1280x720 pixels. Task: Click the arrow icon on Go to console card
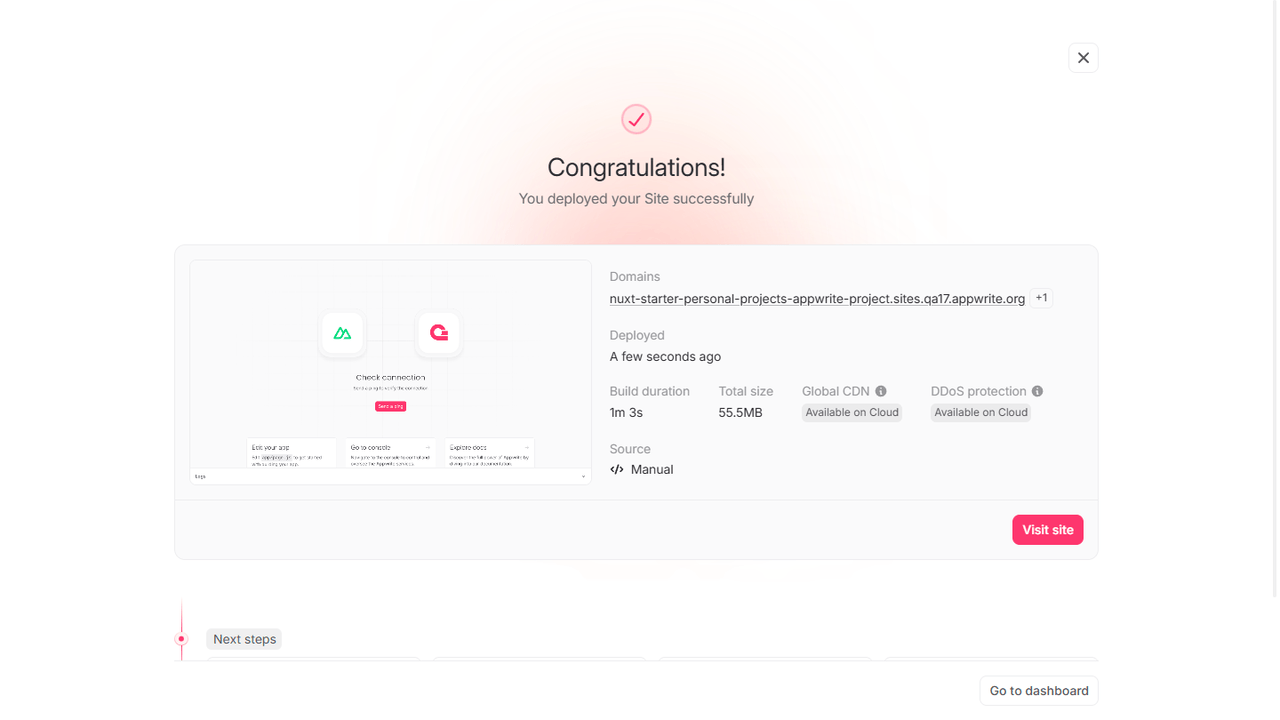pyautogui.click(x=428, y=447)
